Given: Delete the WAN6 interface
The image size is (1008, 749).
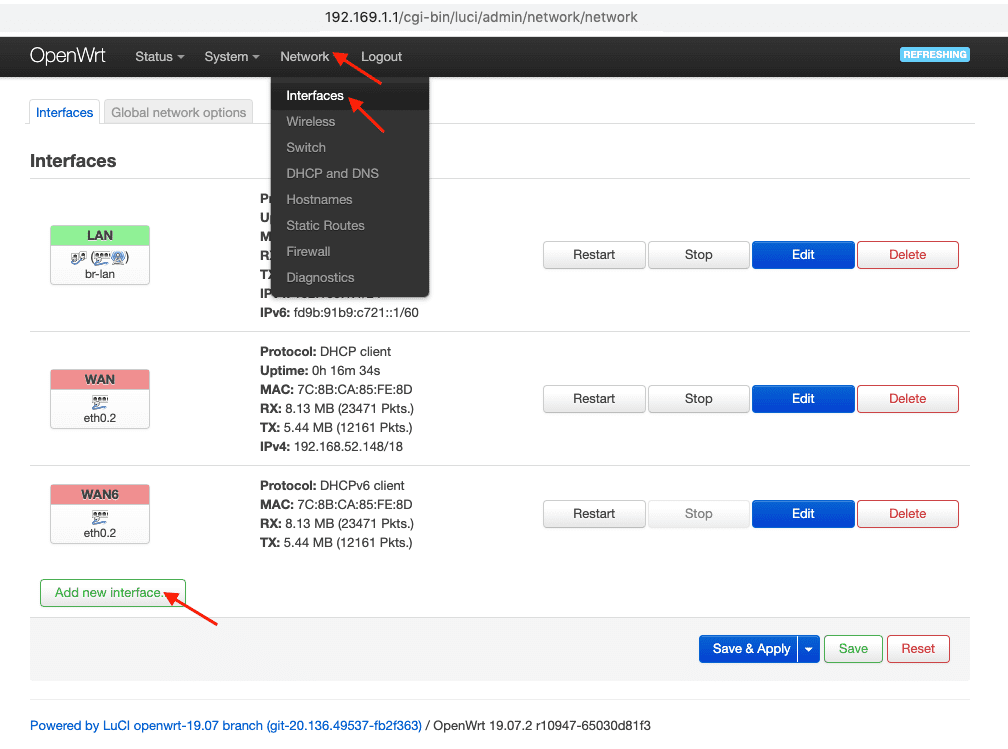Looking at the screenshot, I should tap(907, 514).
